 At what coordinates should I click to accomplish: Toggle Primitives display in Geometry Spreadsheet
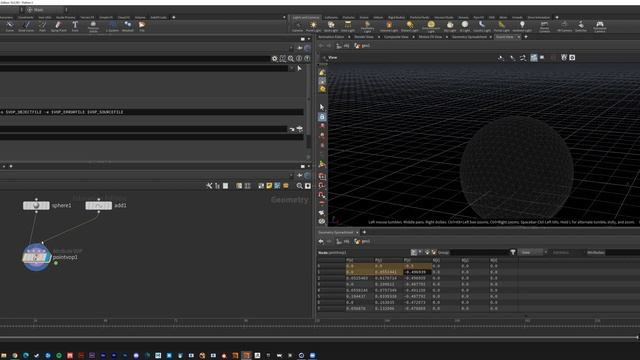point(427,253)
